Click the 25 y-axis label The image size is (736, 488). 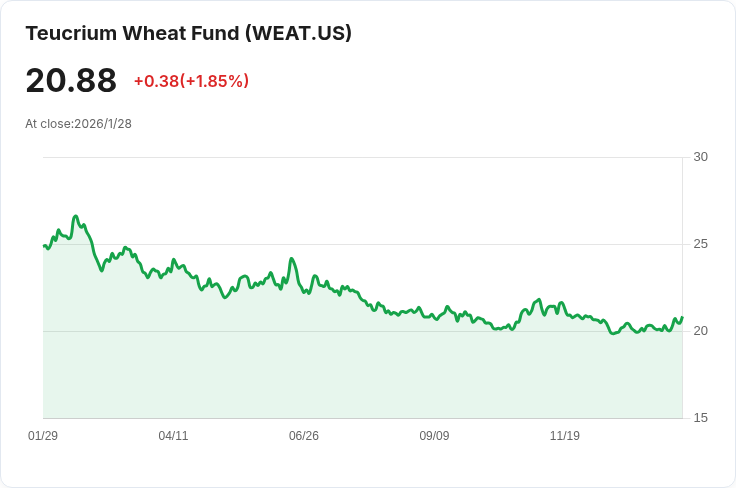(x=700, y=244)
